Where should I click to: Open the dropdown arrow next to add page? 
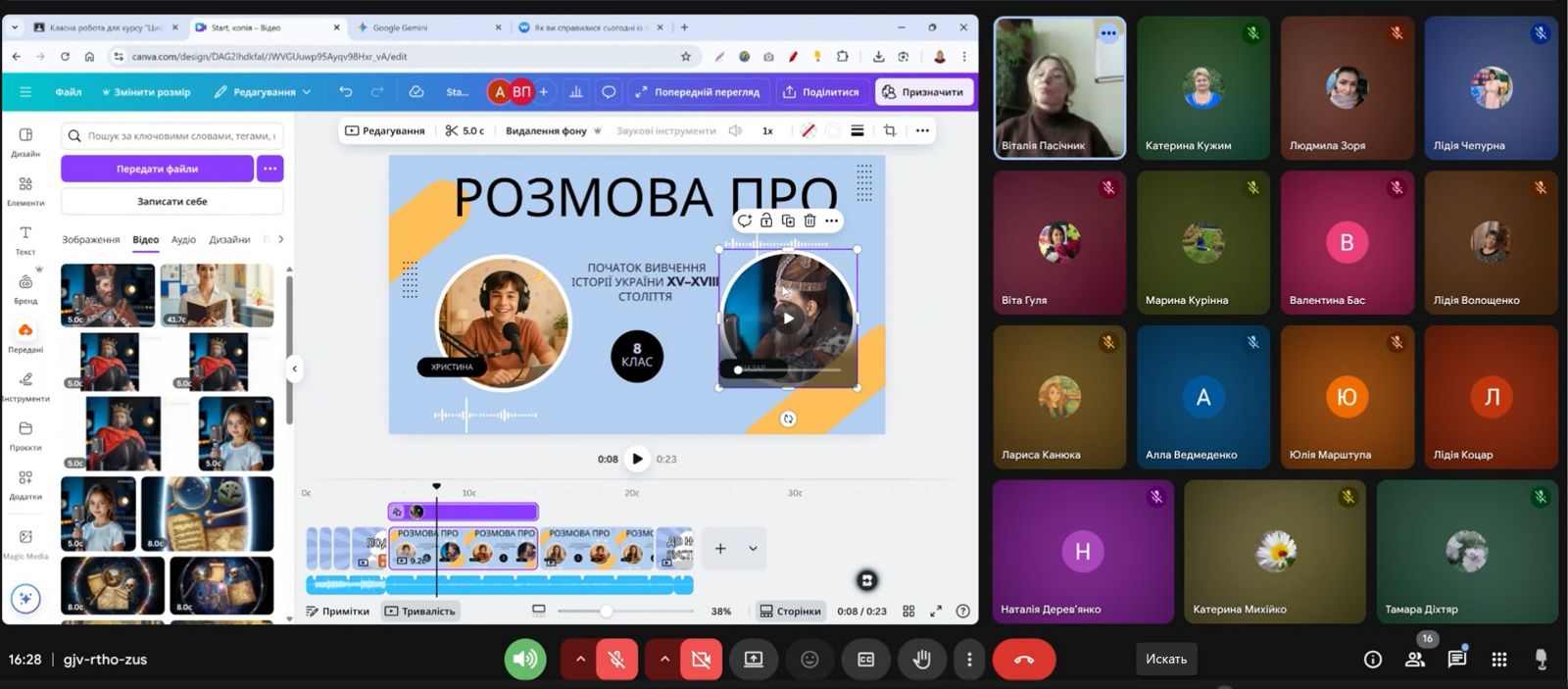coord(753,549)
